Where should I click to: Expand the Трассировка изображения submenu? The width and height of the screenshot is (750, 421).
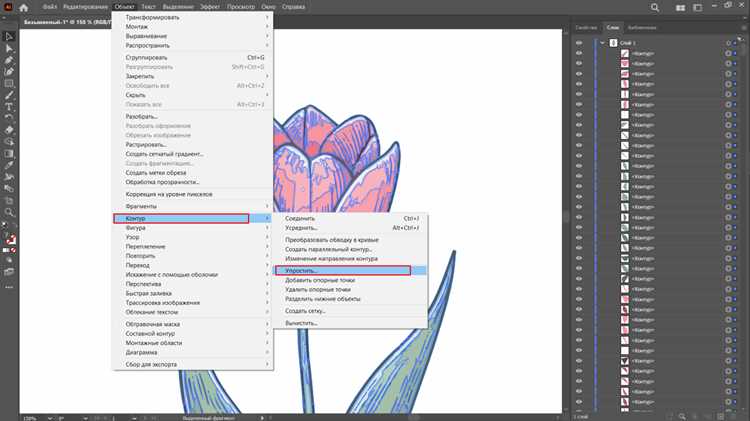(193, 303)
